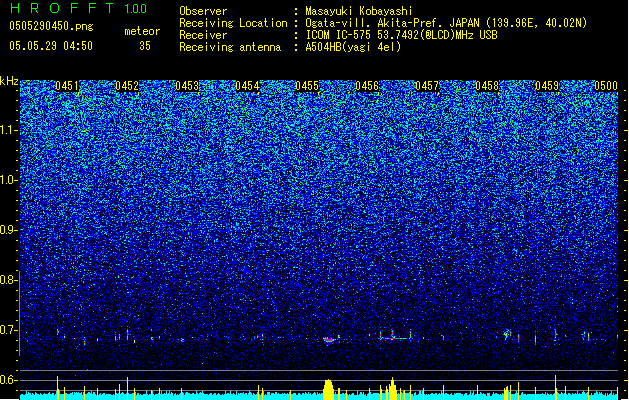Click the ICOM IC-575 receiver text
The height and width of the screenshot is (400, 629).
(401, 35)
